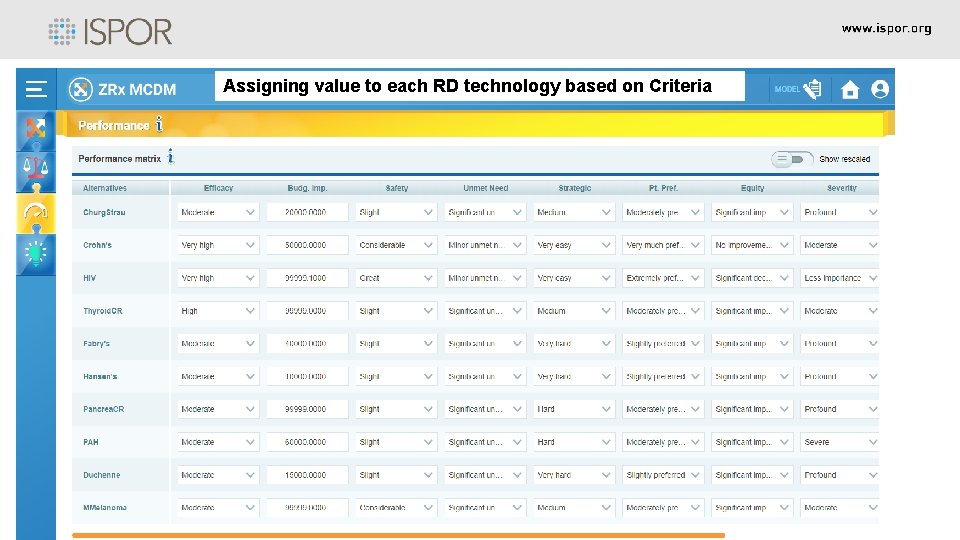
Task: Select the Crohn's alternative row label
Action: tap(97, 245)
